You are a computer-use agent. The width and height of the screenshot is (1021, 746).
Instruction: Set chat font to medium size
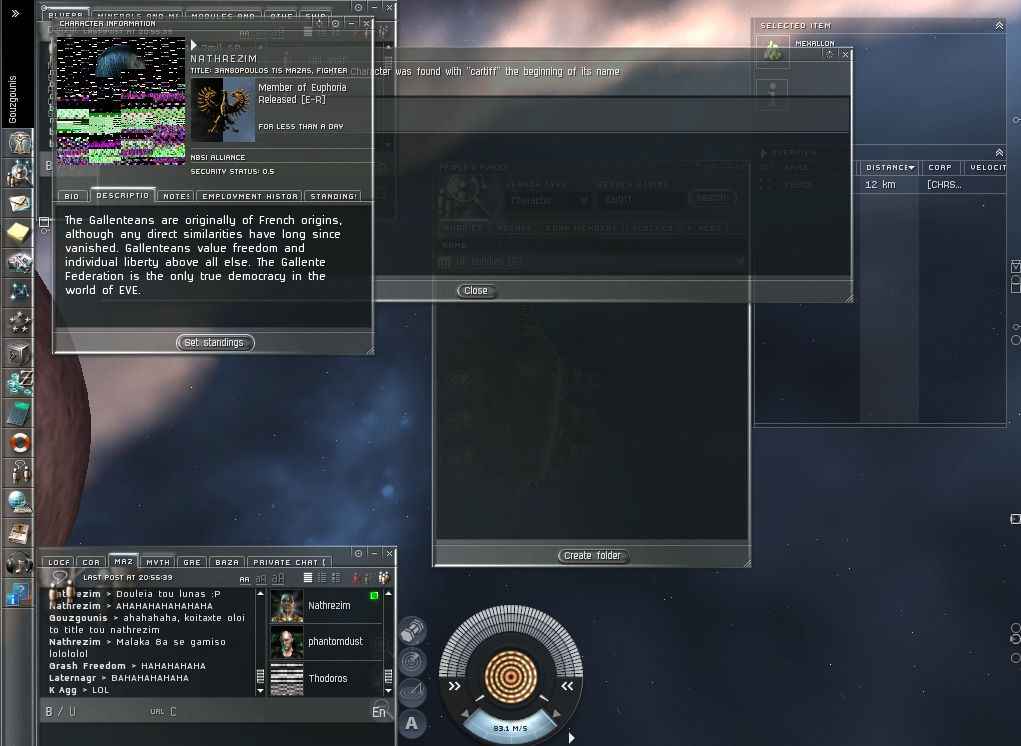pyautogui.click(x=261, y=578)
